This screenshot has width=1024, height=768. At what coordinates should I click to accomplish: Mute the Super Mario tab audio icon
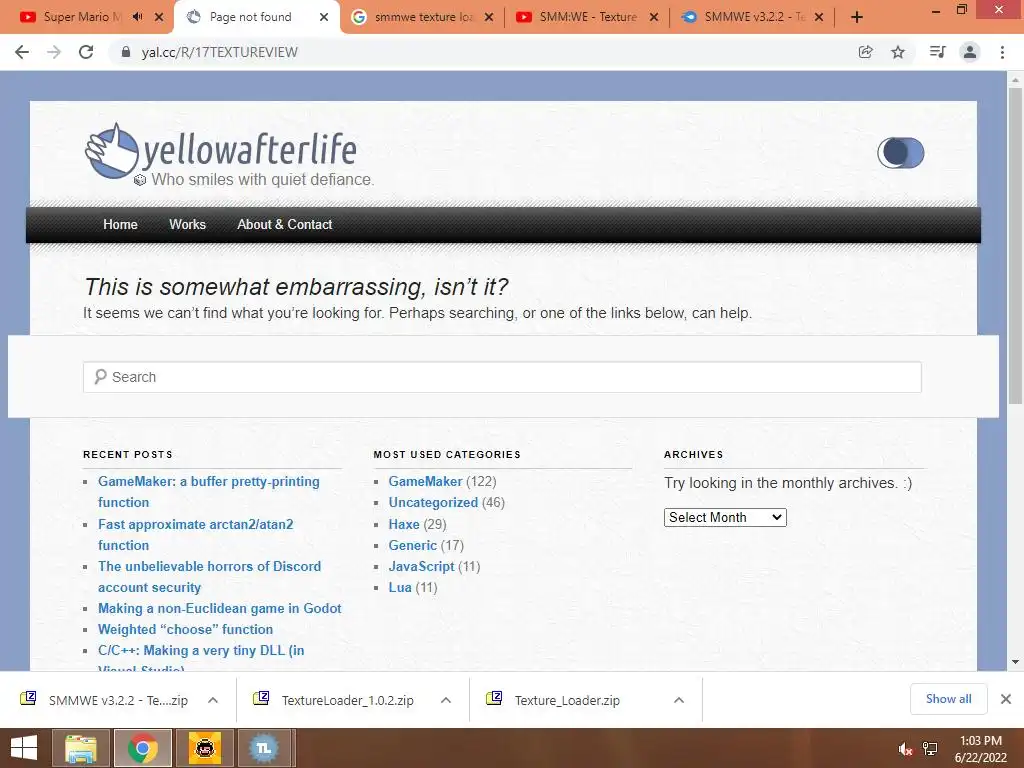pos(137,17)
